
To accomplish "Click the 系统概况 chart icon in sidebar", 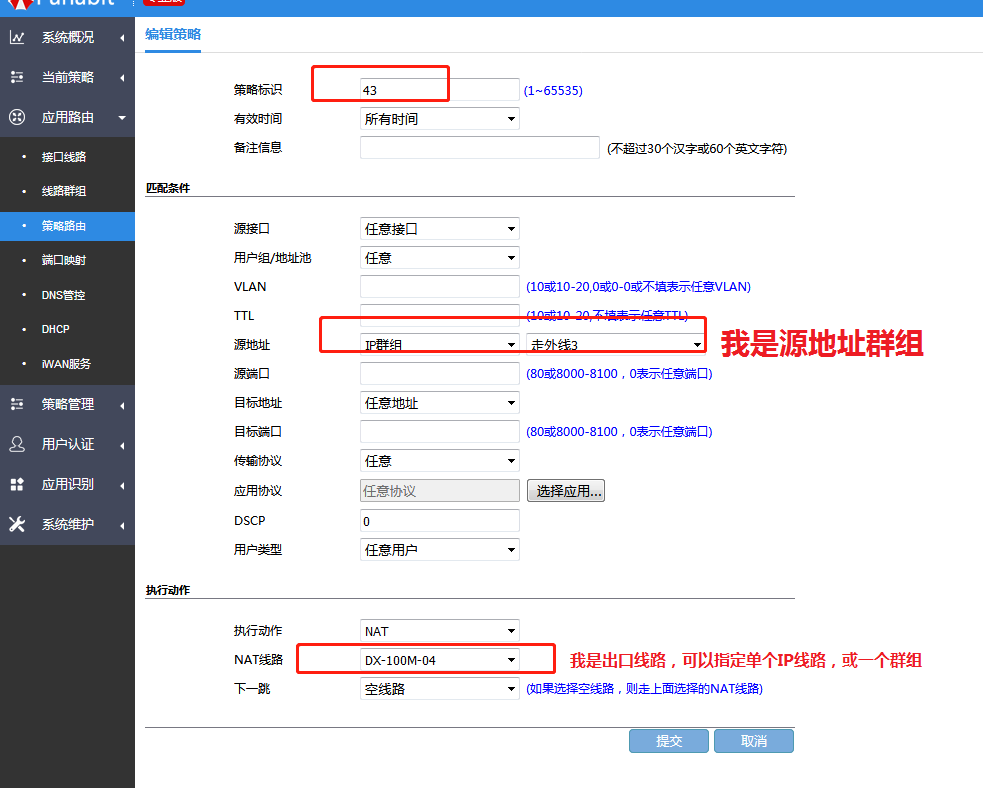I will [x=17, y=38].
